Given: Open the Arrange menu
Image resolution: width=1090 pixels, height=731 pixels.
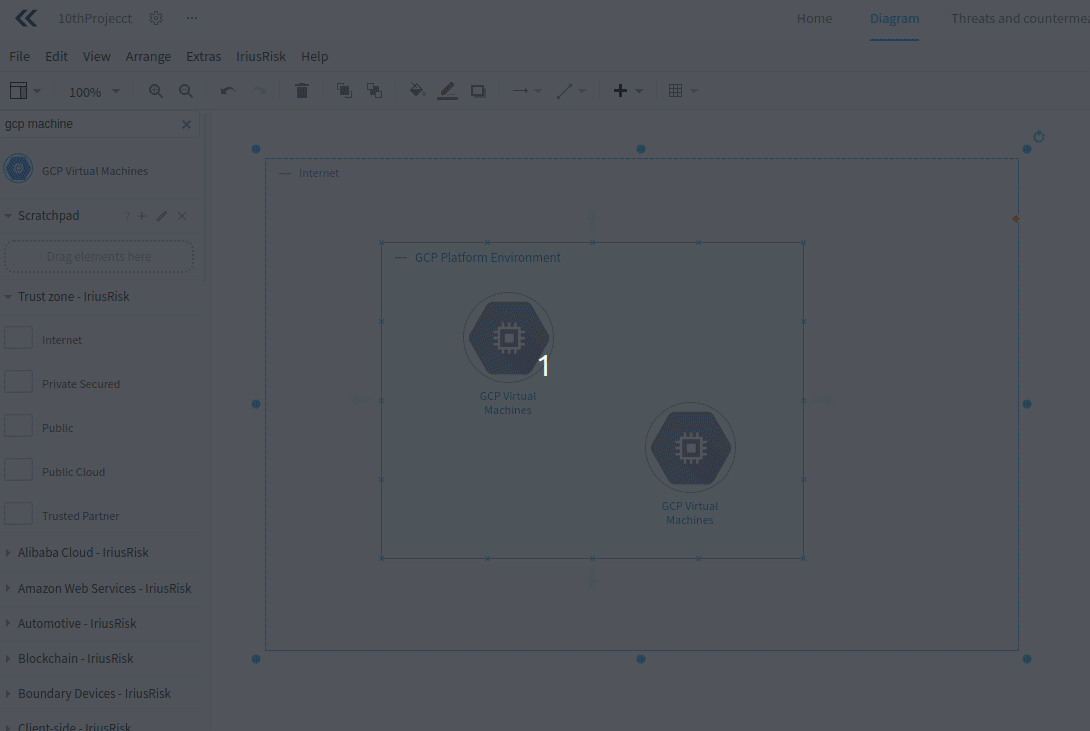Looking at the screenshot, I should tap(148, 56).
